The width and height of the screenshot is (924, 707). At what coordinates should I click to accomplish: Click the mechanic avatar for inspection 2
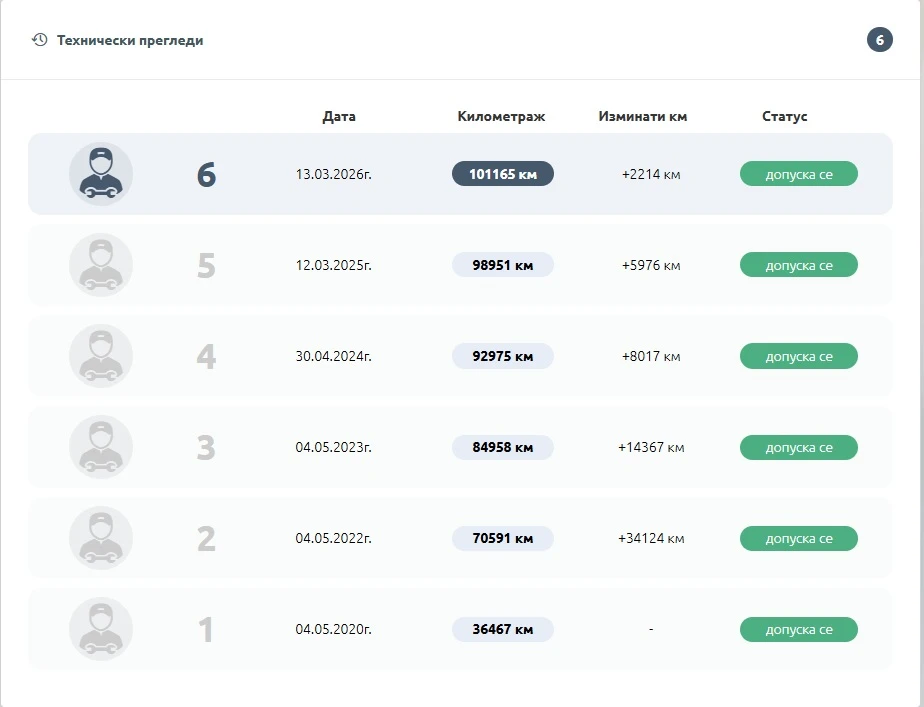click(100, 538)
